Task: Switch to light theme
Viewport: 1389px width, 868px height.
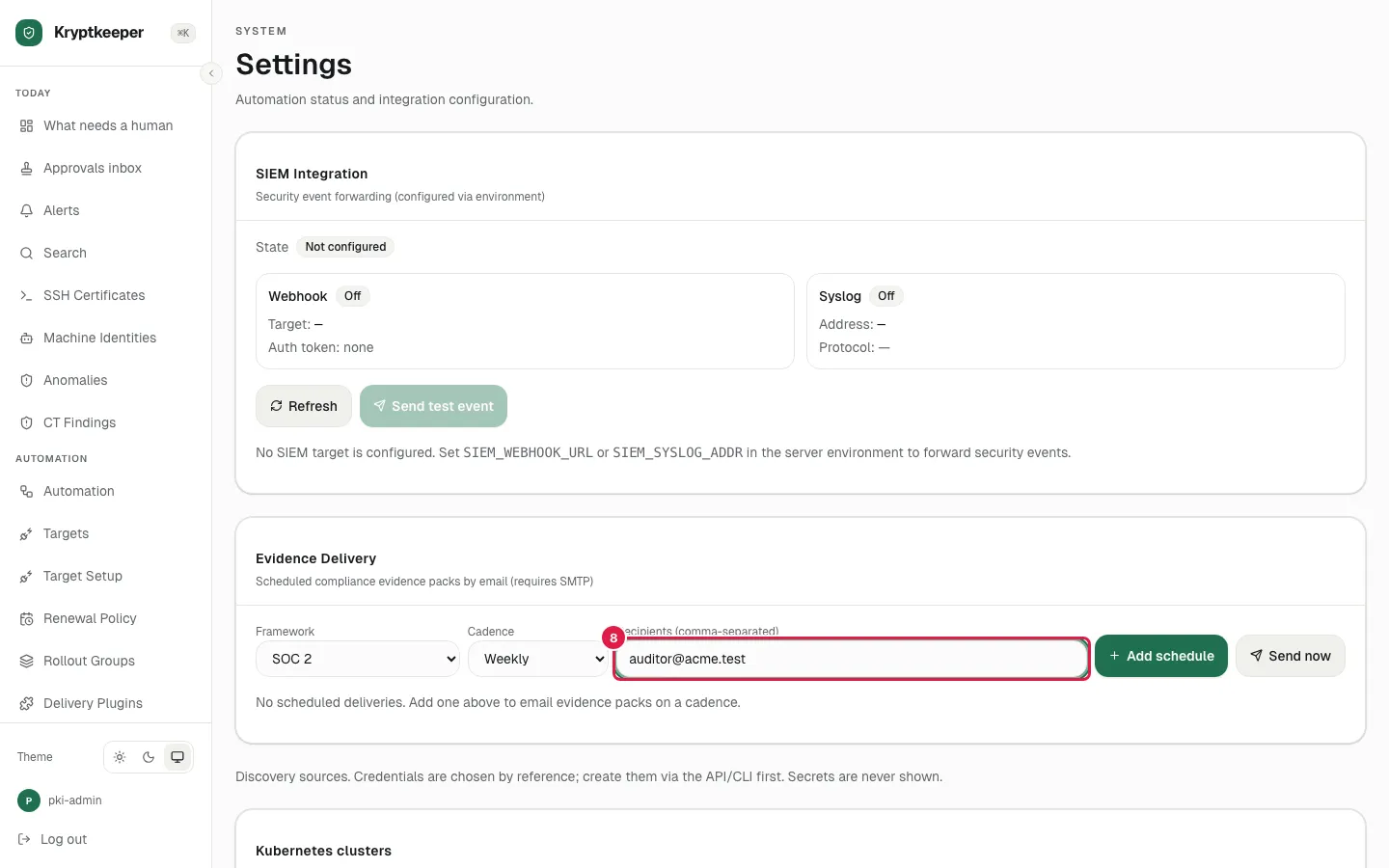Action: click(x=120, y=757)
